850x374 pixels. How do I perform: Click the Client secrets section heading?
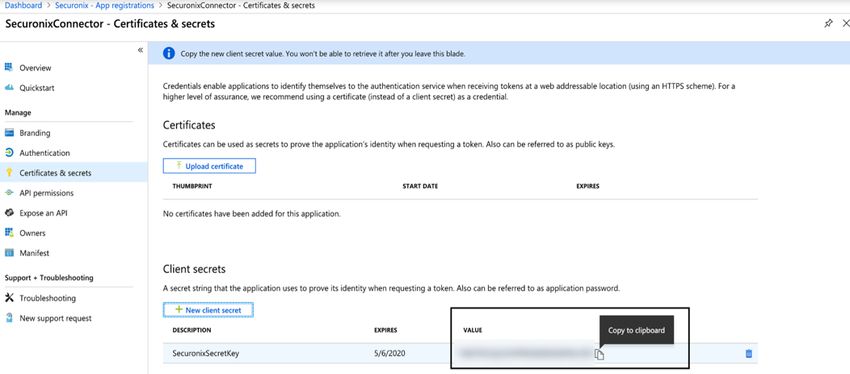[194, 269]
